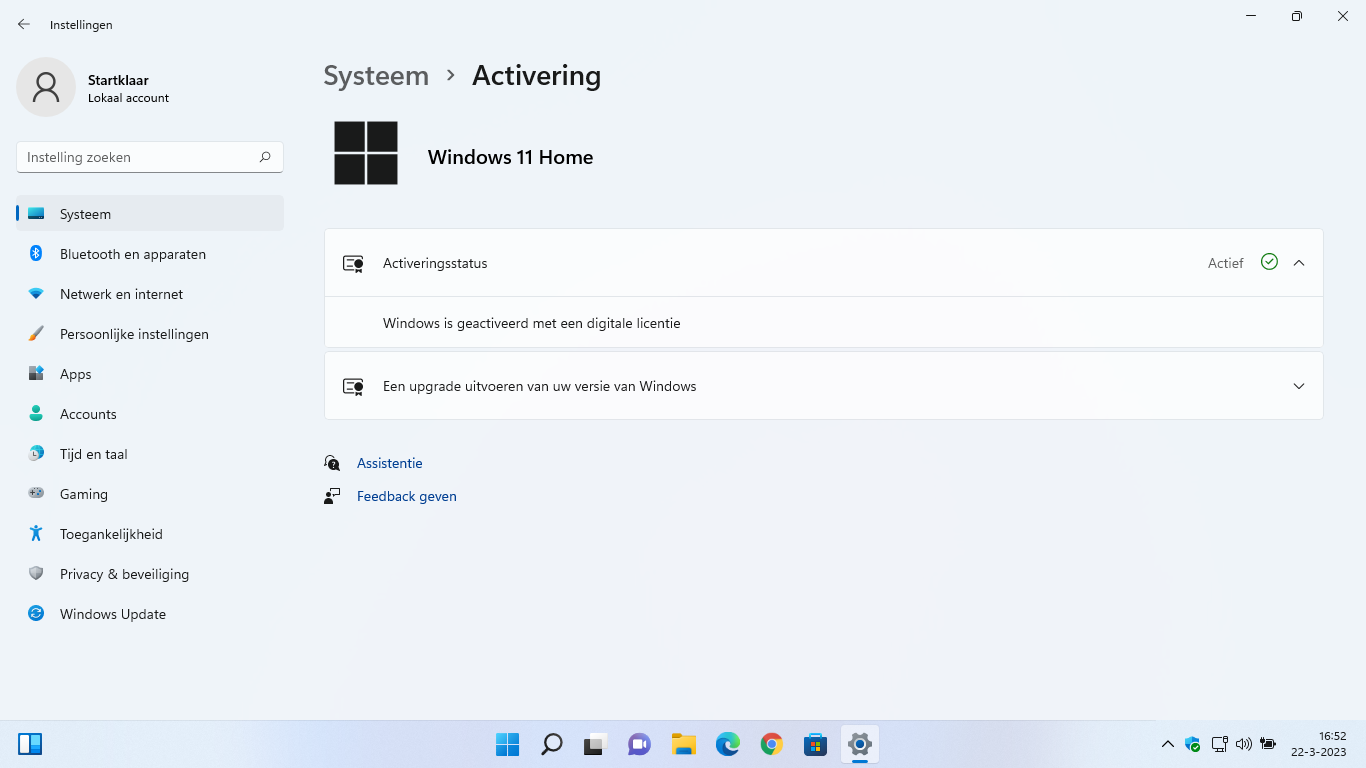The width and height of the screenshot is (1366, 768).
Task: Launch the Chat app from the taskbar
Action: [x=640, y=745]
